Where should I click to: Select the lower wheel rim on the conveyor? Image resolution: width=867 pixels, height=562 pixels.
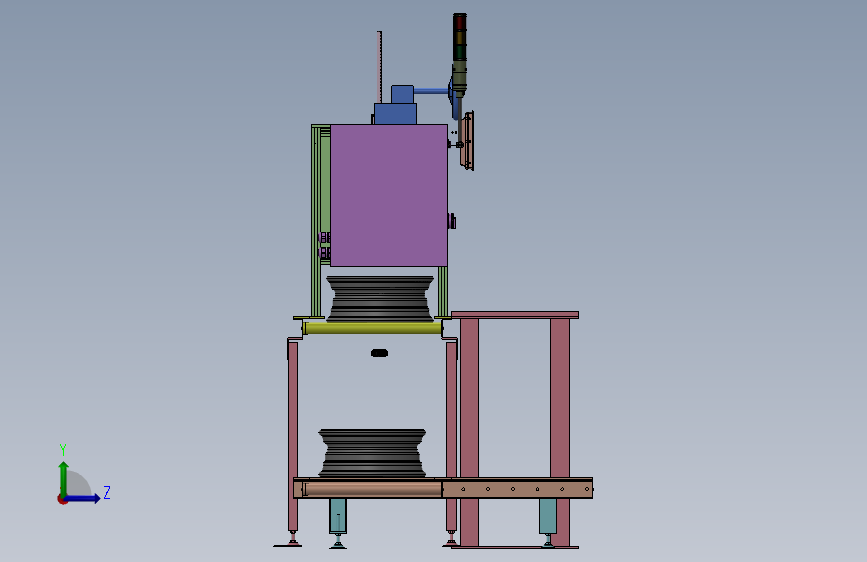[x=372, y=453]
